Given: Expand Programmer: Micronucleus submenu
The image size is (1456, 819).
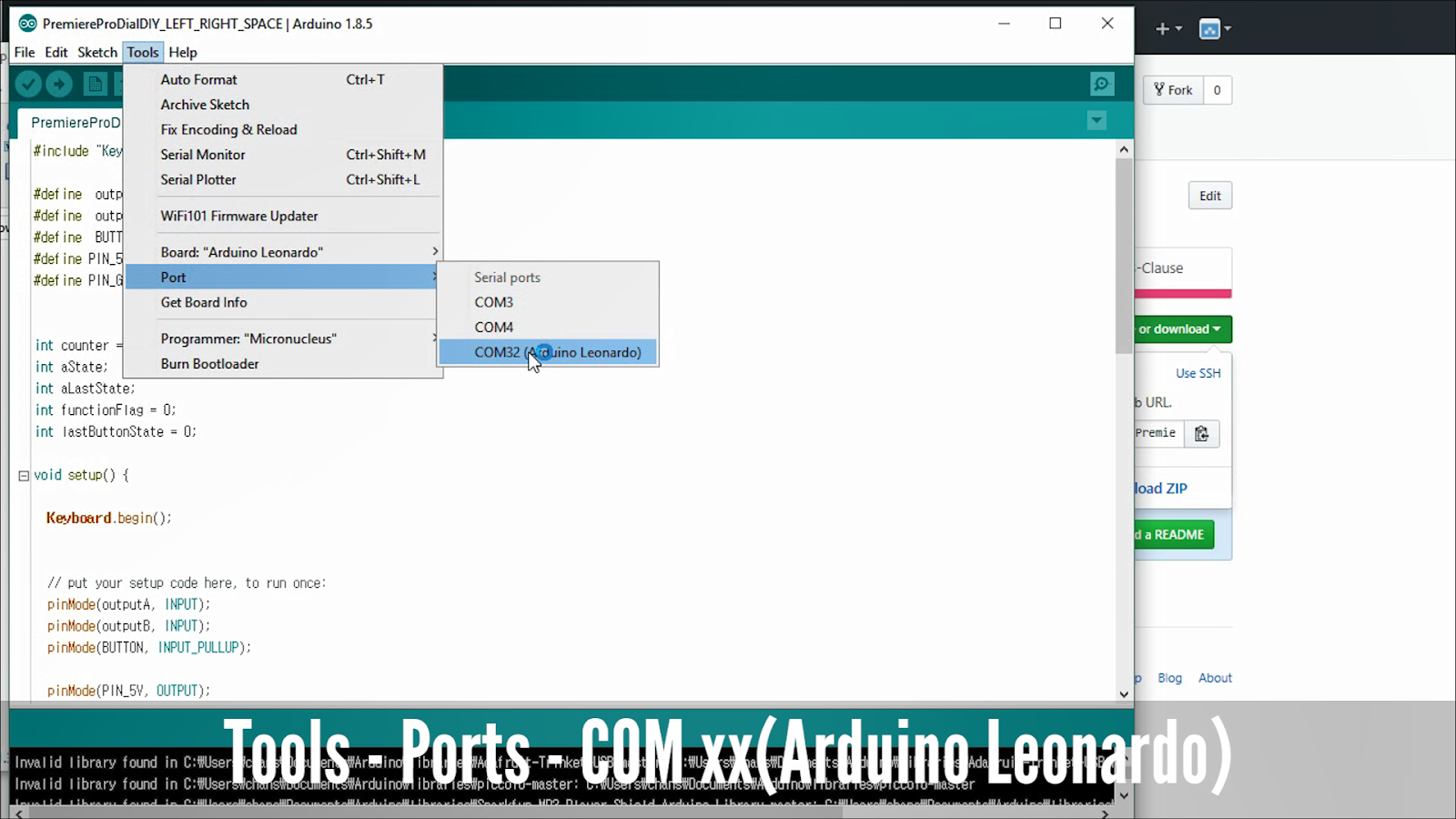Looking at the screenshot, I should pos(282,339).
